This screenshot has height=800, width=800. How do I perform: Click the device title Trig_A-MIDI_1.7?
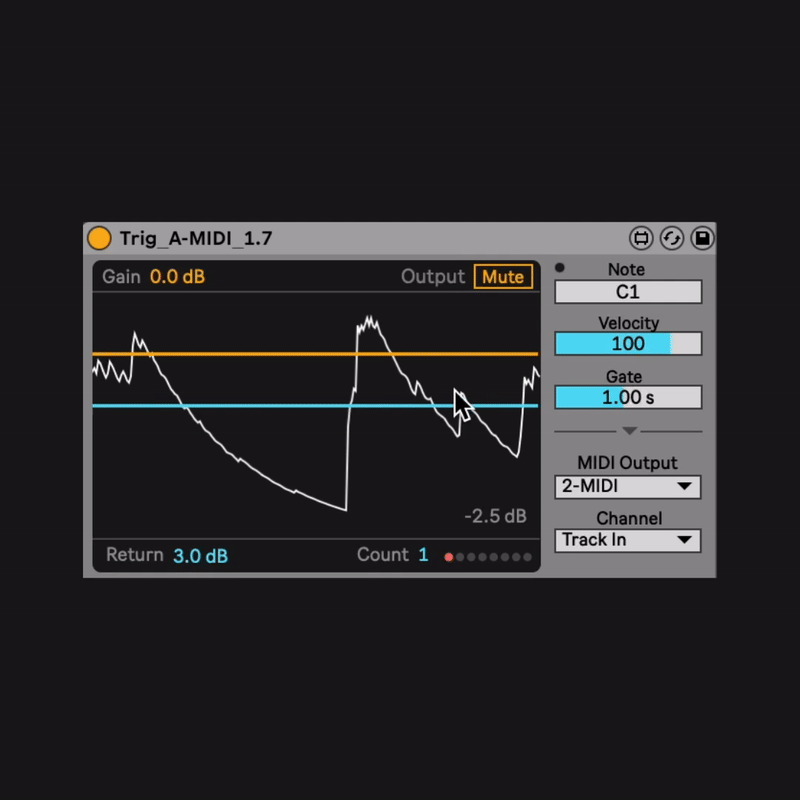tap(196, 238)
